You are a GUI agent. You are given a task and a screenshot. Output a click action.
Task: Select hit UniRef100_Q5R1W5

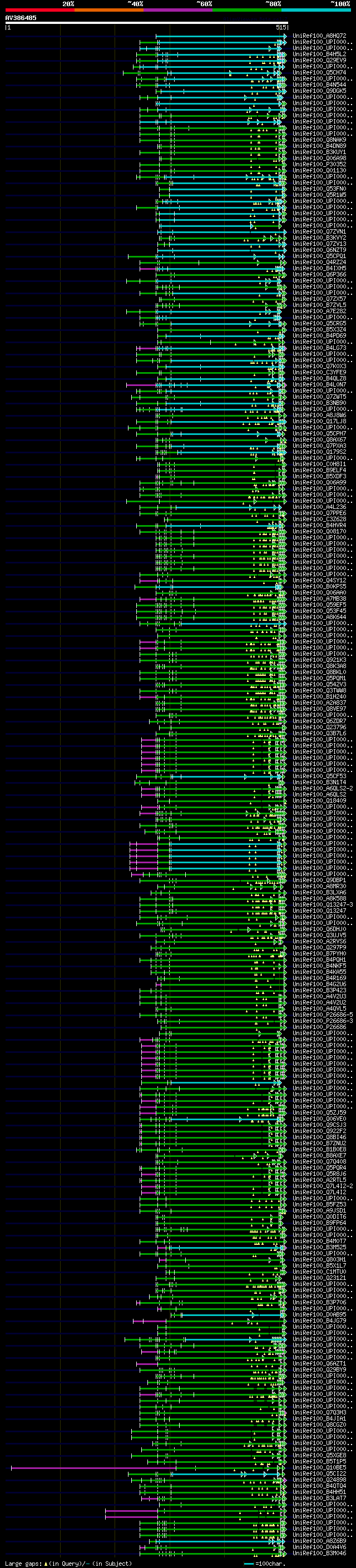pyautogui.click(x=319, y=195)
